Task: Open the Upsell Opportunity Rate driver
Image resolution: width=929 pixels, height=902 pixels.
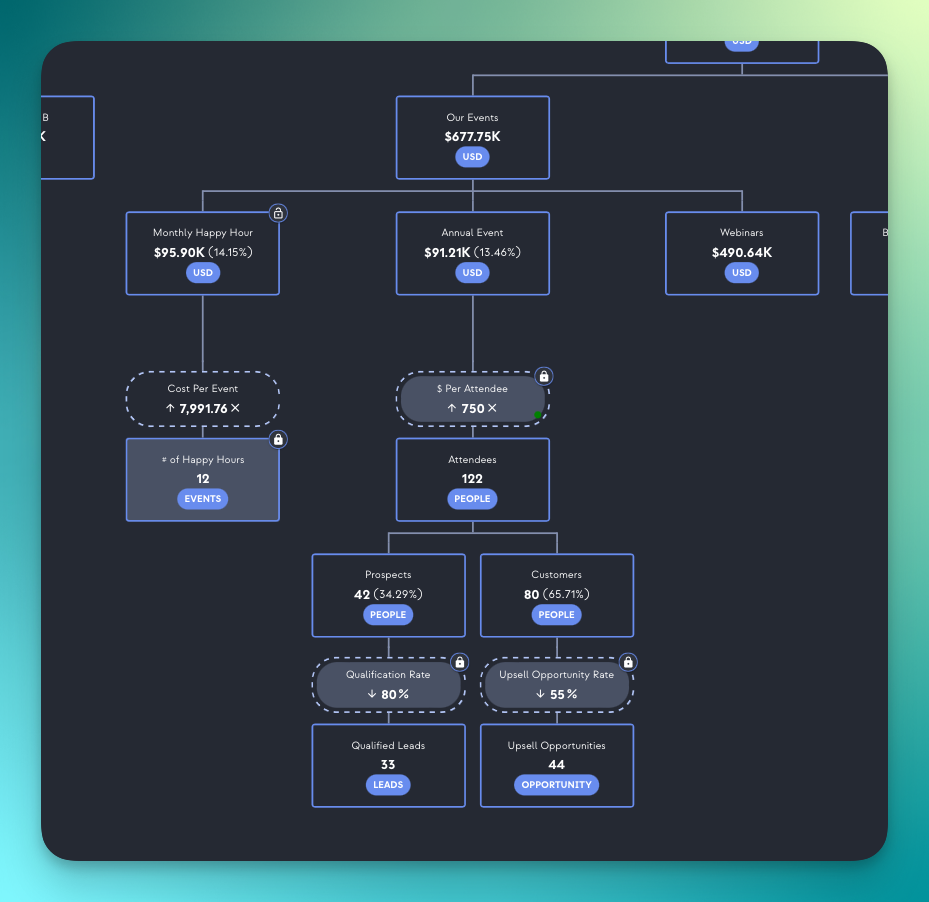Action: (556, 685)
